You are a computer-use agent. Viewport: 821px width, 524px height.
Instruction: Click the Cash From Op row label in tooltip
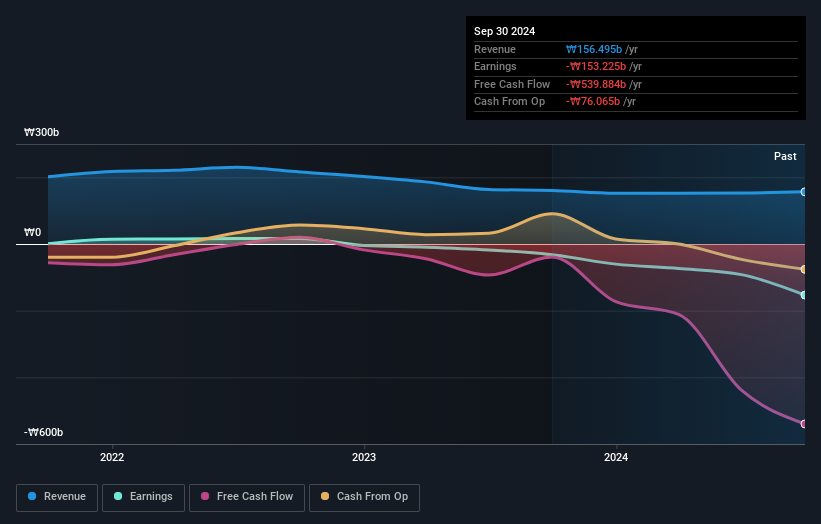[x=509, y=102]
